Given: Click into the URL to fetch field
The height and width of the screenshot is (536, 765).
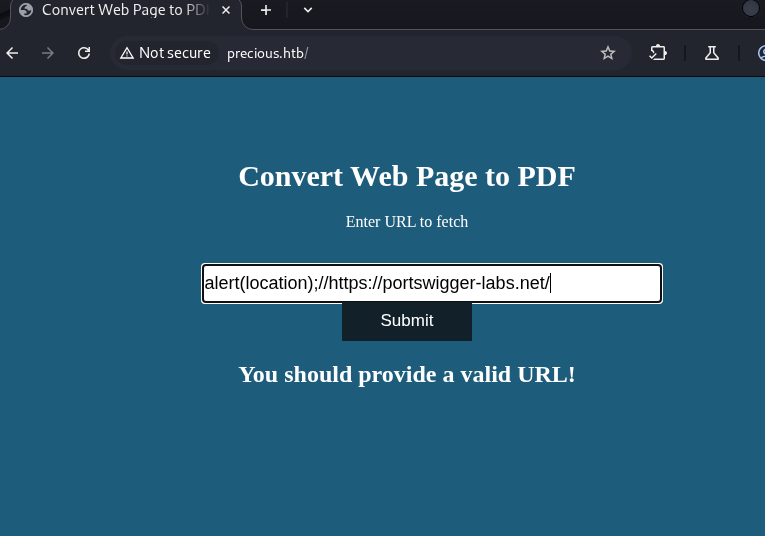Looking at the screenshot, I should (431, 283).
